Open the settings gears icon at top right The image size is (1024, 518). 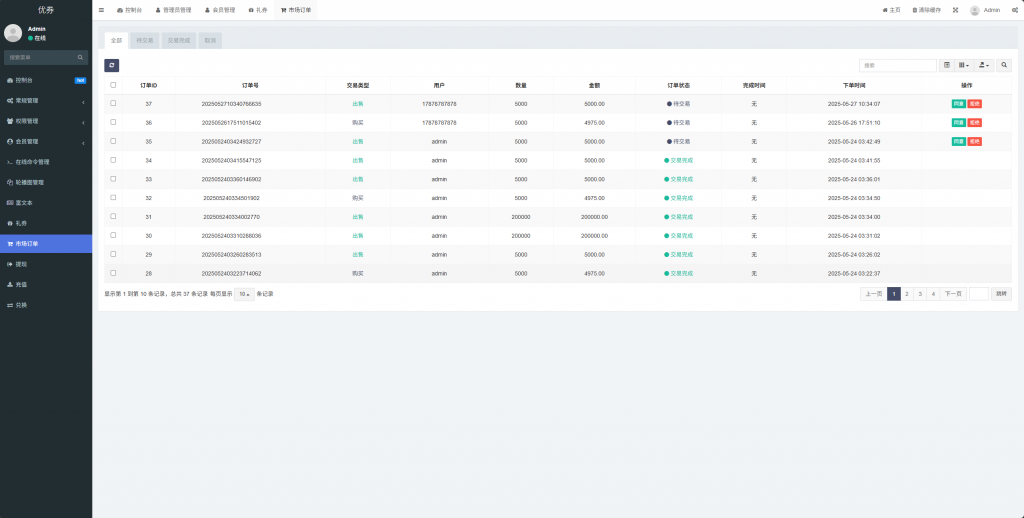1012,10
